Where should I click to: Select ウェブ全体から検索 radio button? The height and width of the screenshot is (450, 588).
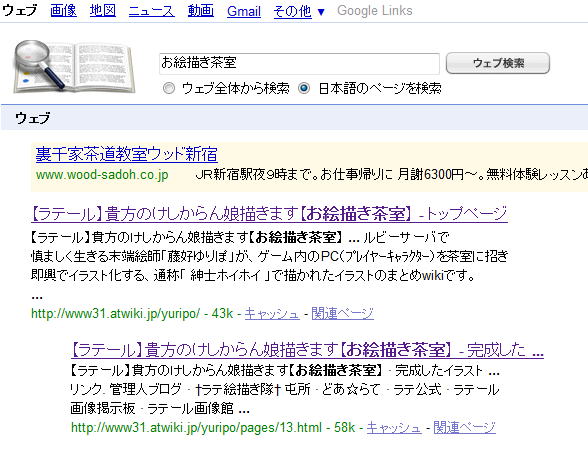click(x=169, y=88)
